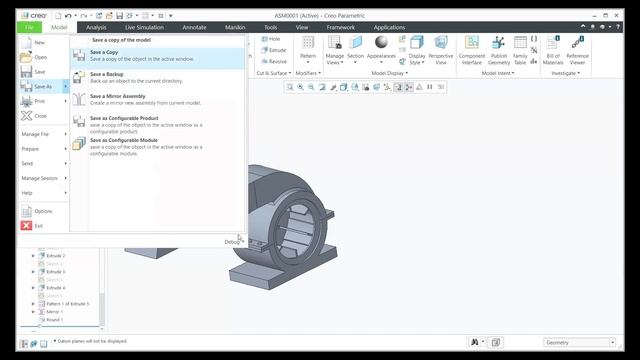
Task: Click the Zoom In magnifier in graphics toolbar
Action: tap(300, 87)
